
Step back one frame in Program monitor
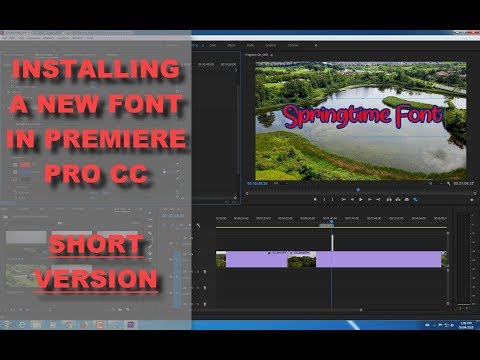tap(352, 199)
